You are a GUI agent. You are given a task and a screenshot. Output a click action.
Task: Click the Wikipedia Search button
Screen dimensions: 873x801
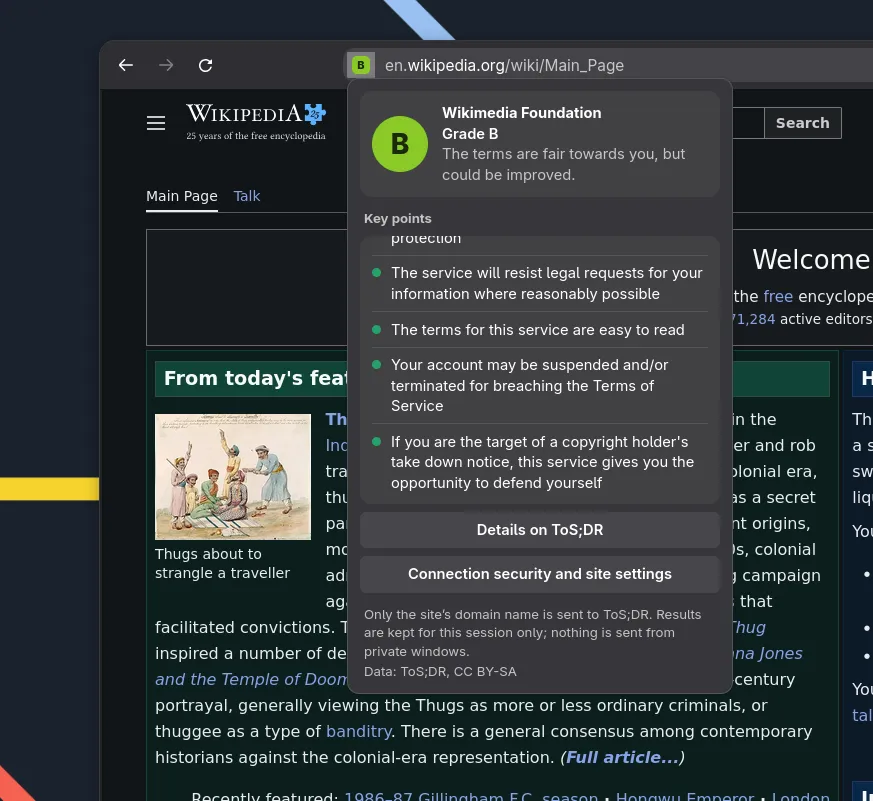tap(802, 123)
